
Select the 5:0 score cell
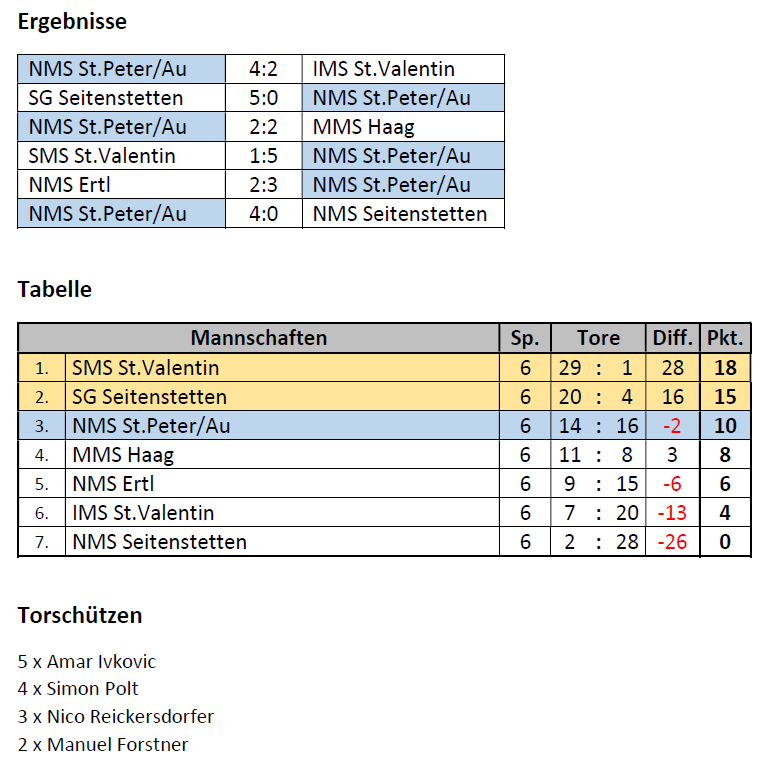coord(264,98)
